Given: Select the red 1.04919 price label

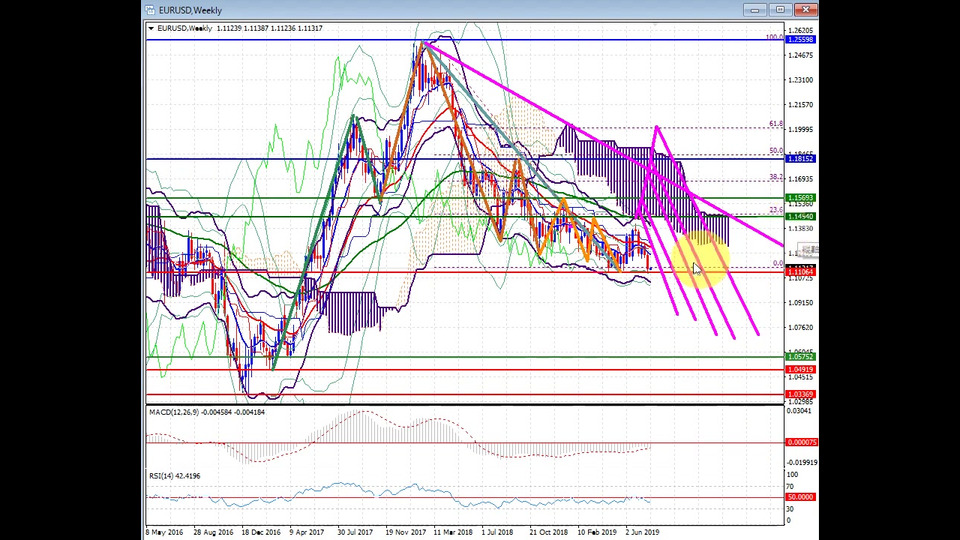Looking at the screenshot, I should tap(801, 370).
